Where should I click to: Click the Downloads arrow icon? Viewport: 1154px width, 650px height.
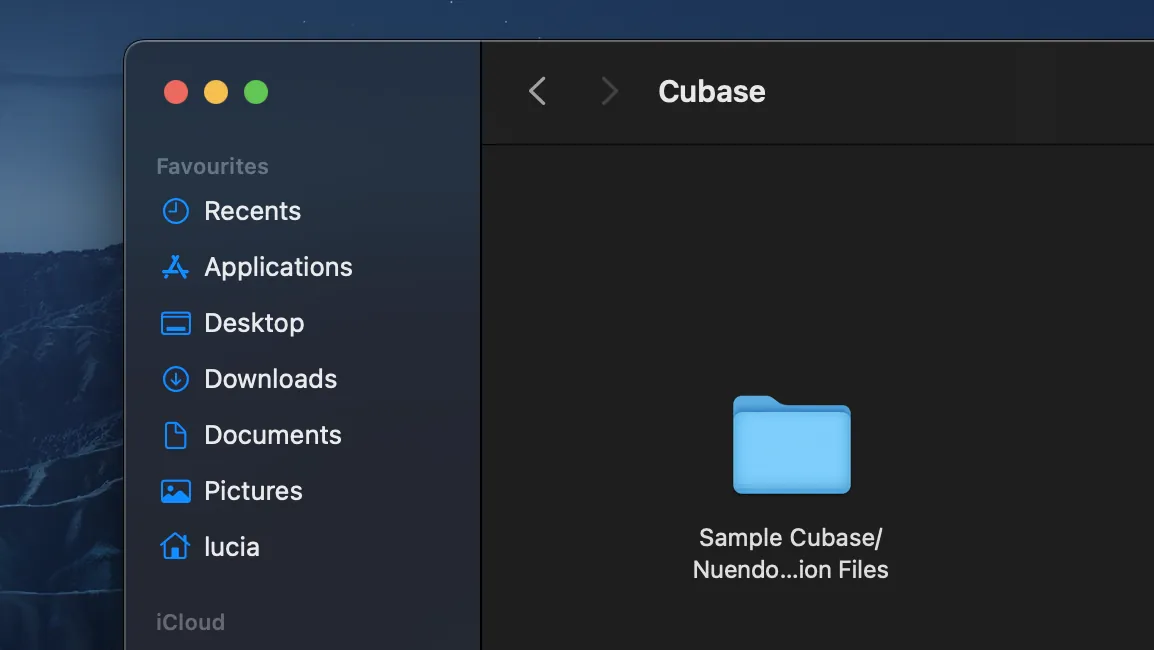pyautogui.click(x=175, y=379)
